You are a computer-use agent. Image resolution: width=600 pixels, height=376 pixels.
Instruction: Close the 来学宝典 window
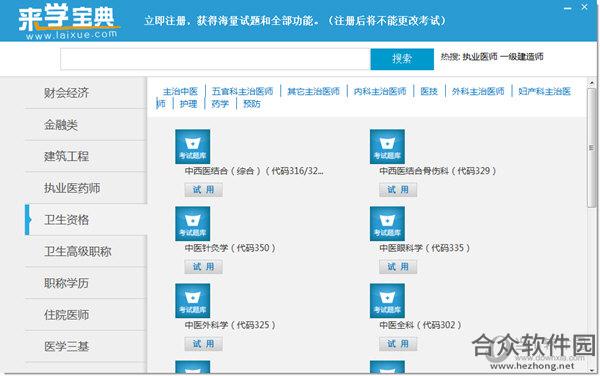(x=584, y=7)
